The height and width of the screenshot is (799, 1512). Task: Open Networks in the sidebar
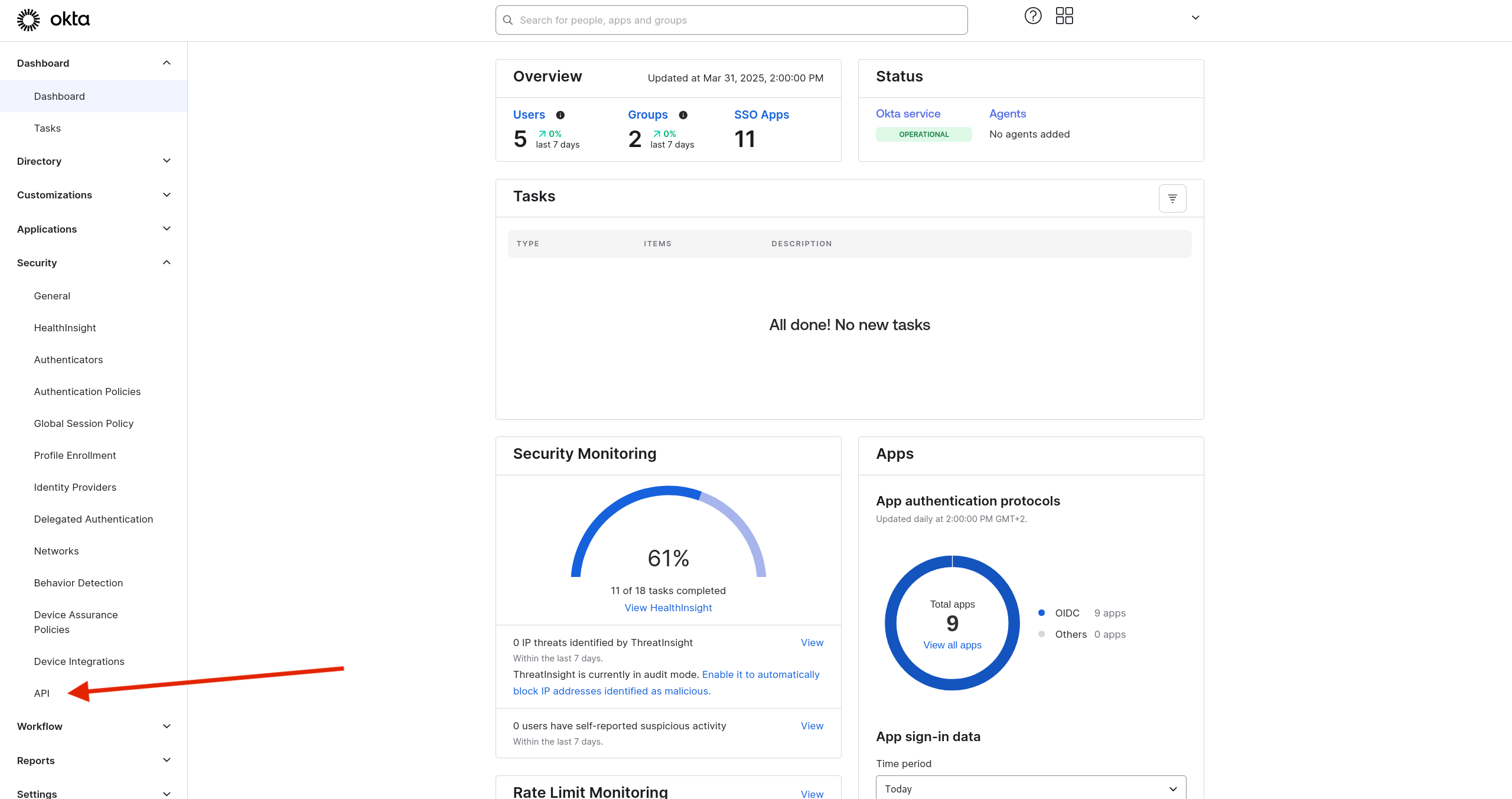56,551
